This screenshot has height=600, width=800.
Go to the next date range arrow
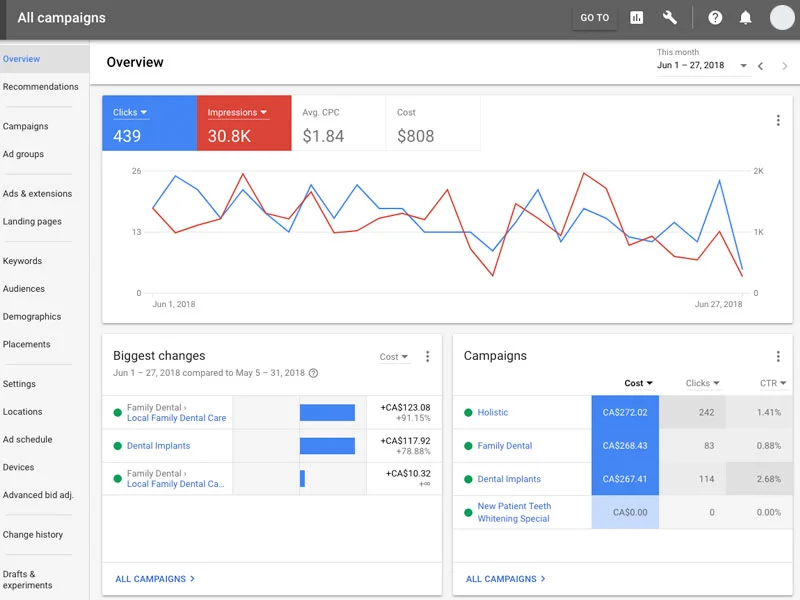tap(785, 66)
